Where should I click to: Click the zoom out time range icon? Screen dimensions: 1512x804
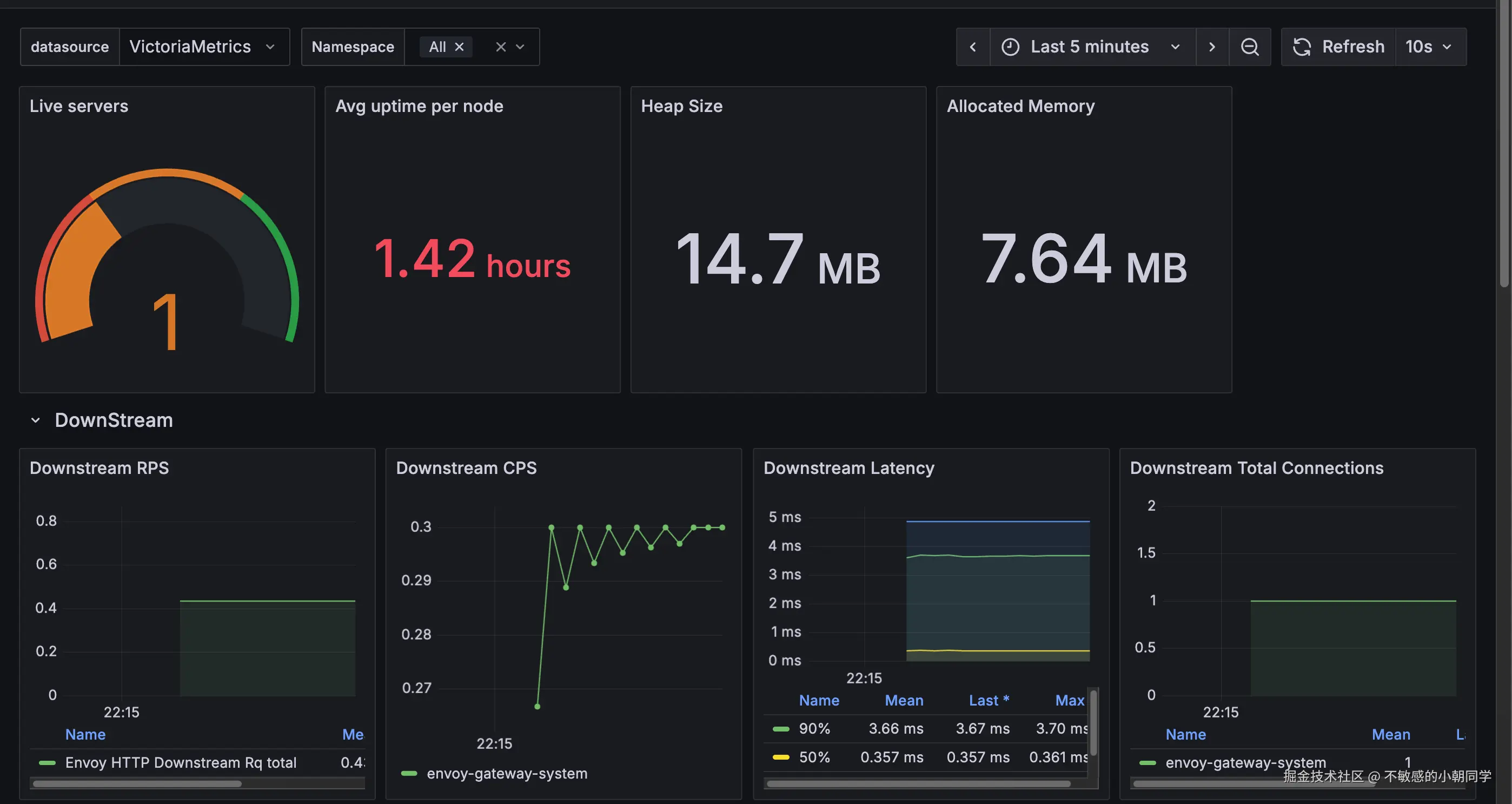1250,47
